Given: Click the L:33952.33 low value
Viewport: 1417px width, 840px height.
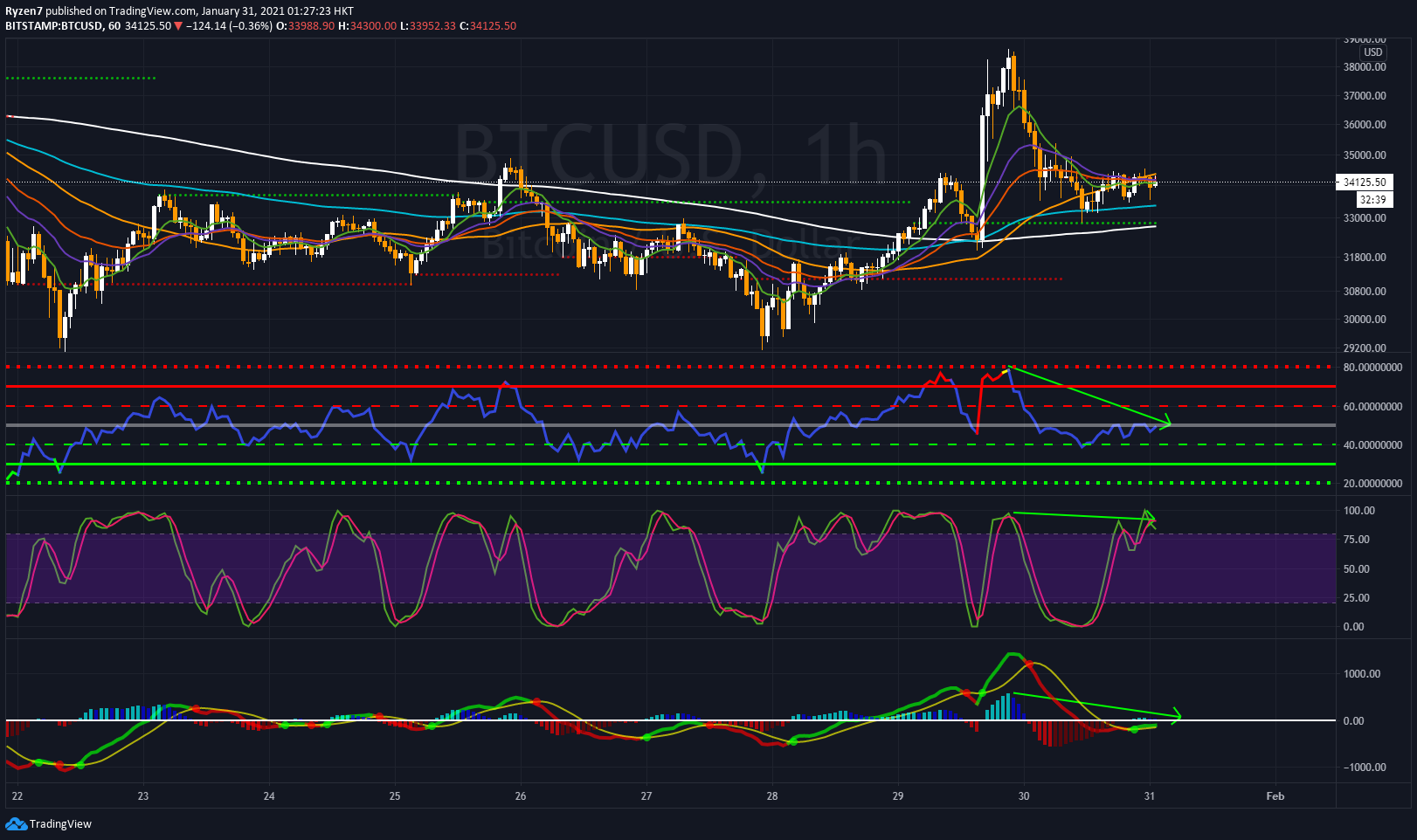Looking at the screenshot, I should pyautogui.click(x=427, y=26).
